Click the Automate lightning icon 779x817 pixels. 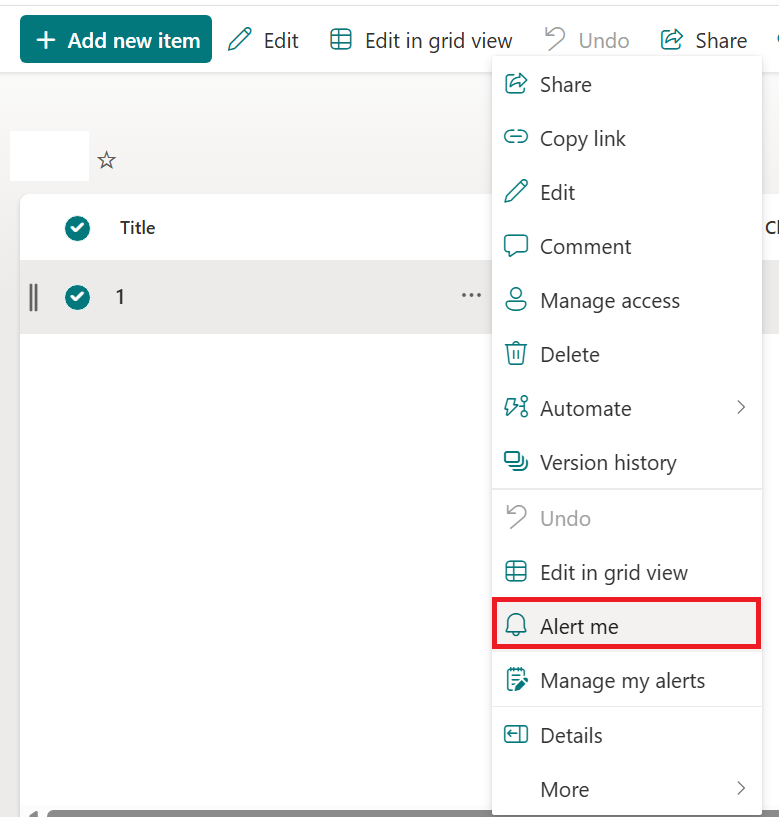(516, 407)
